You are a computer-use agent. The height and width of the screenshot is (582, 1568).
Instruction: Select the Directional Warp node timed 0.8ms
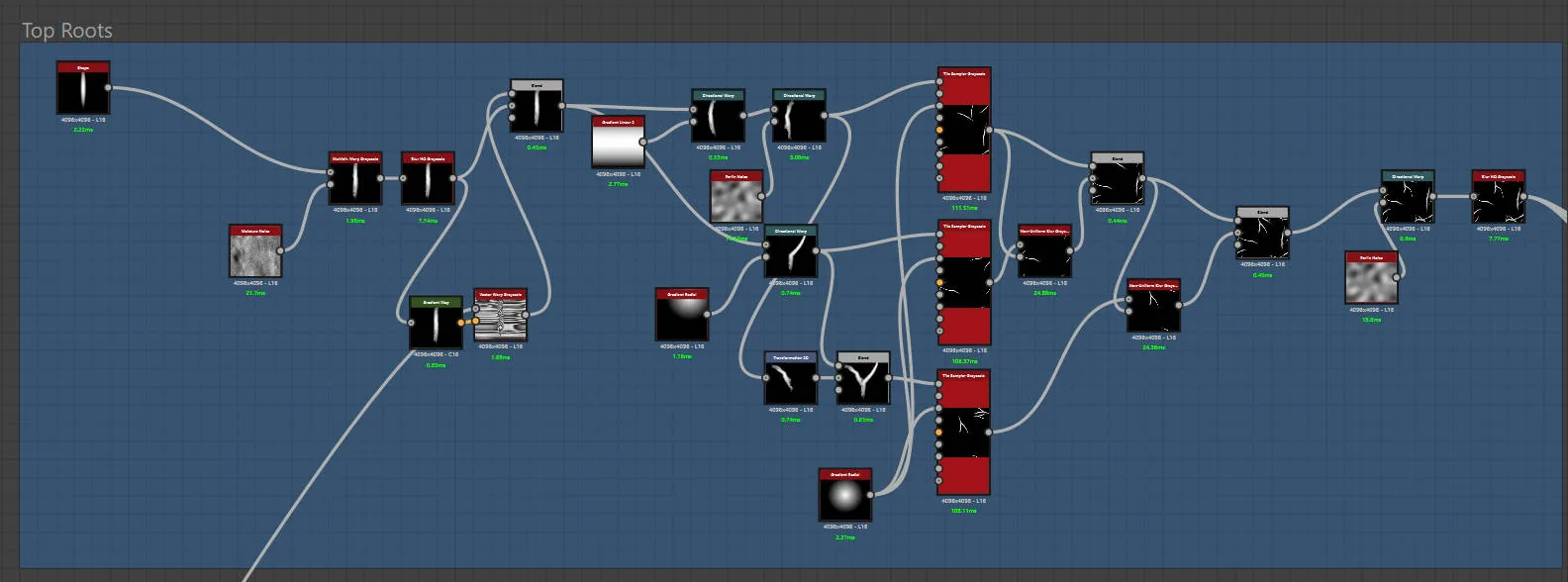point(1408,197)
